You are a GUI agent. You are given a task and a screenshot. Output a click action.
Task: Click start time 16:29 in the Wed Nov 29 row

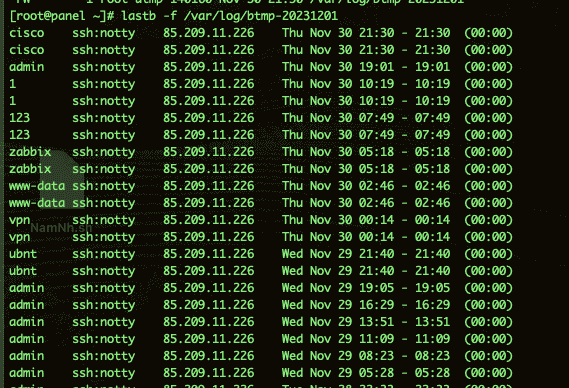pos(376,305)
